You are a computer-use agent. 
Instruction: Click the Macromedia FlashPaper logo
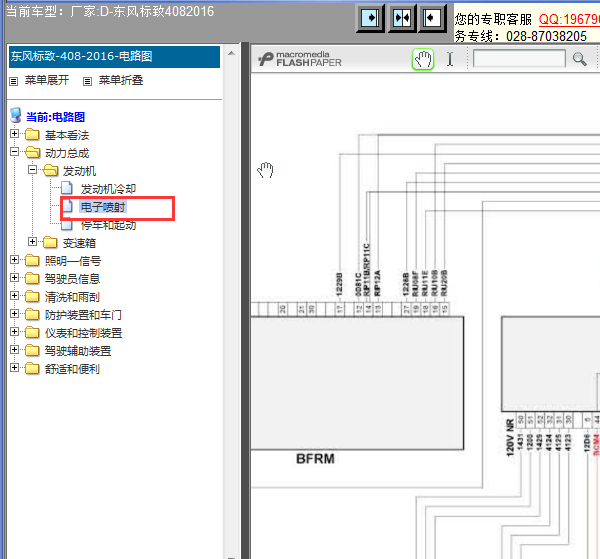tap(300, 59)
